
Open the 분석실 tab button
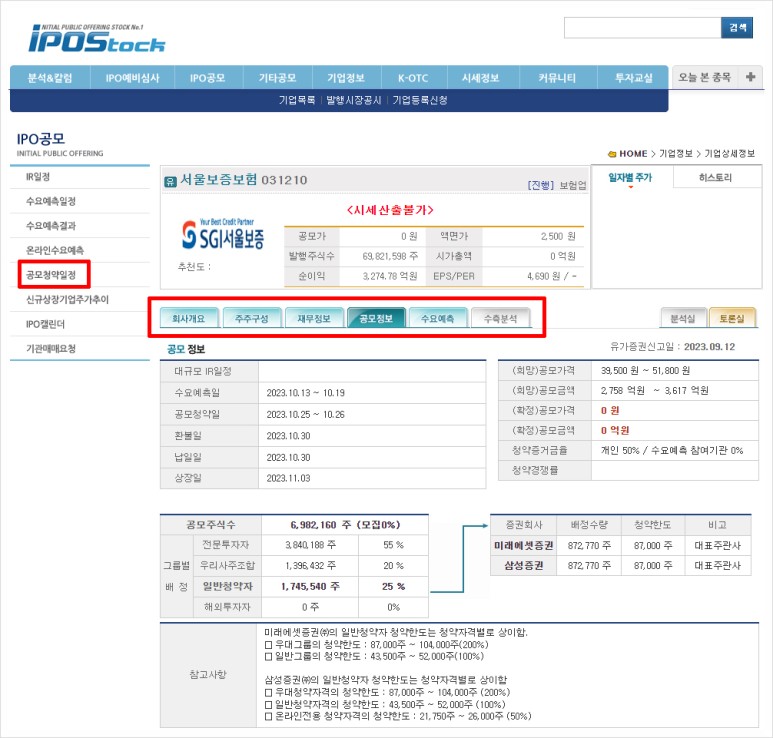pos(683,318)
